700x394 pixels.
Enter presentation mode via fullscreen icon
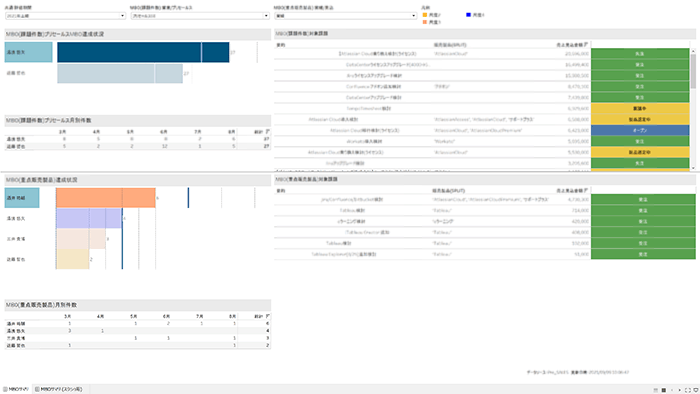tap(688, 390)
